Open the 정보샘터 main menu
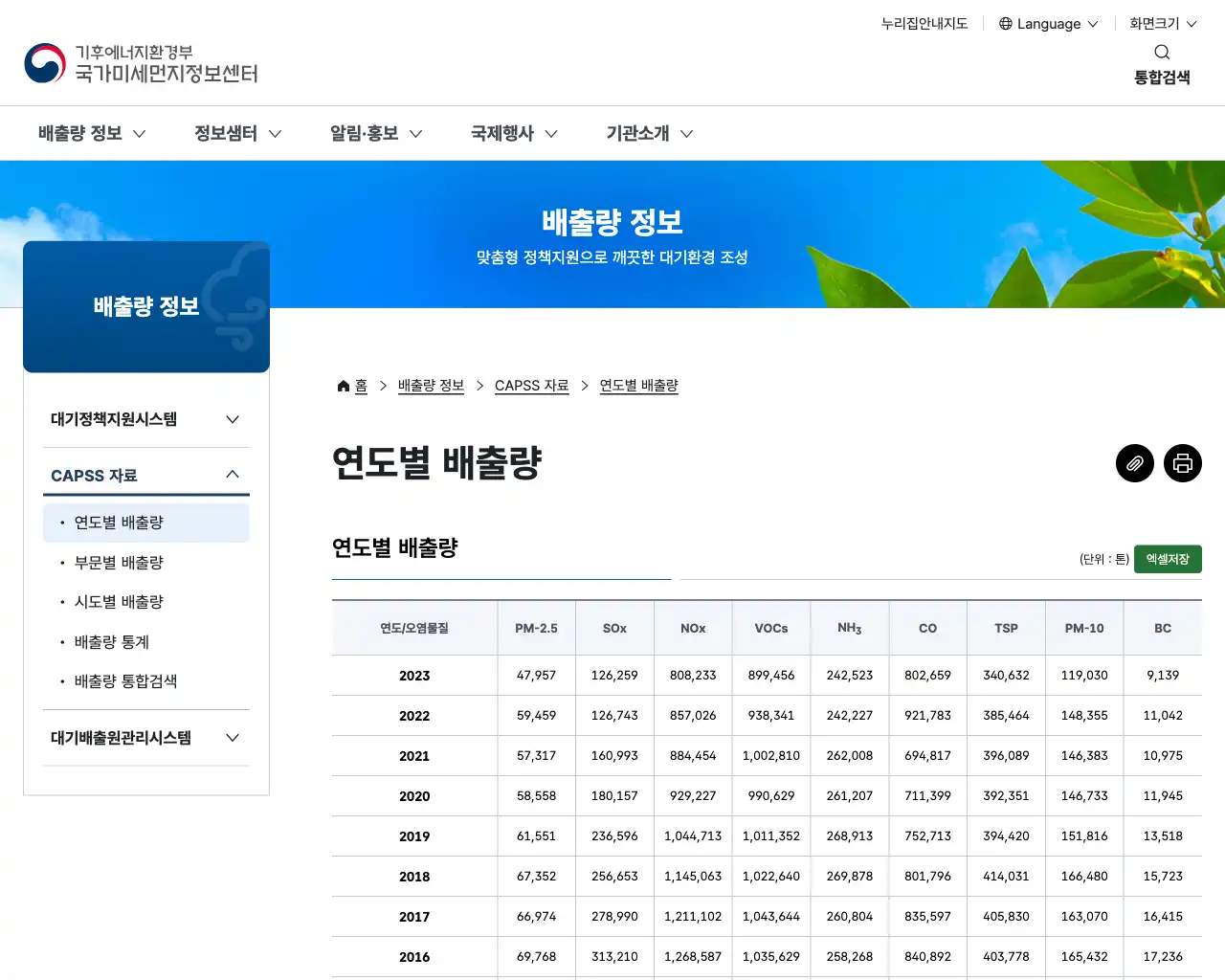The image size is (1225, 980). [x=238, y=133]
